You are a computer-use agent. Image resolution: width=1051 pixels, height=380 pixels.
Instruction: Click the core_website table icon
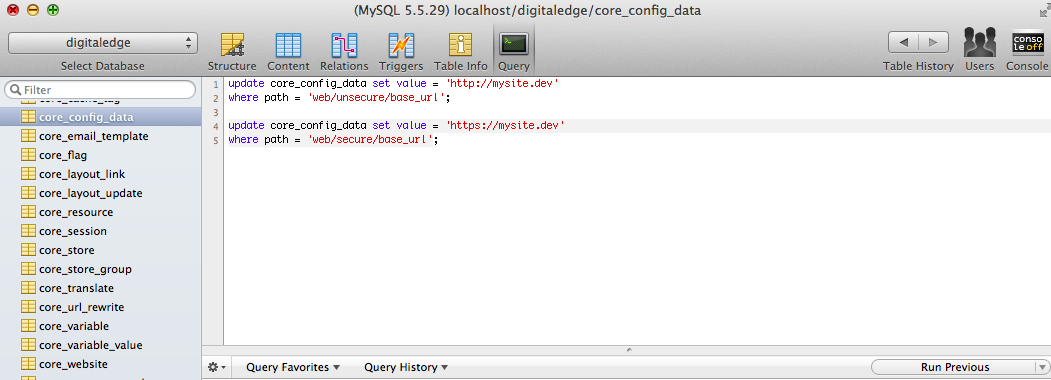[28, 364]
